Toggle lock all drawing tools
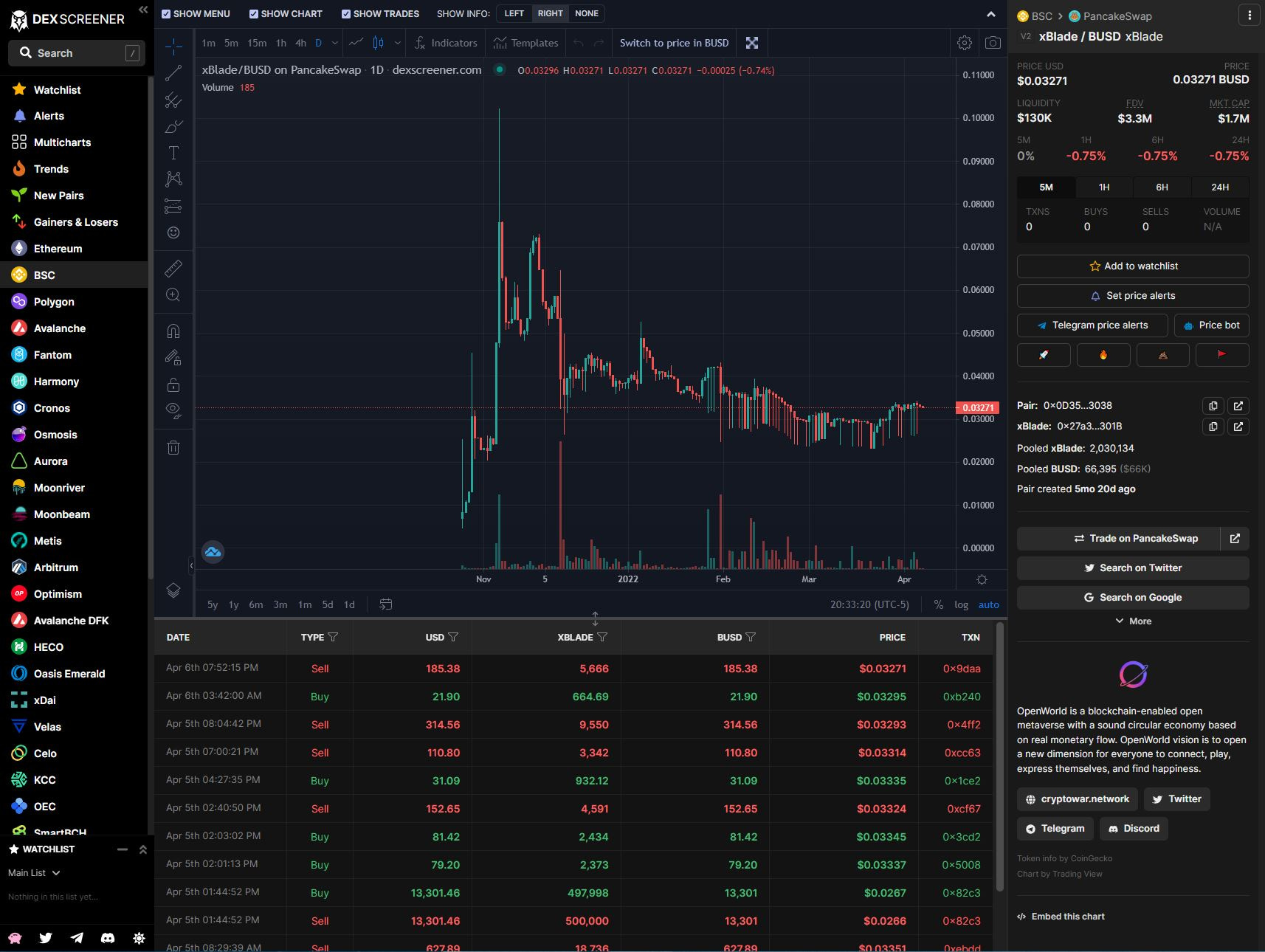1265x952 pixels. [173, 384]
